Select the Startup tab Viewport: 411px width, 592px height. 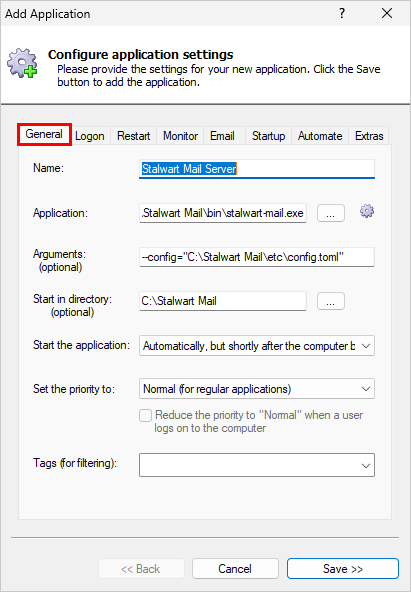(x=268, y=136)
